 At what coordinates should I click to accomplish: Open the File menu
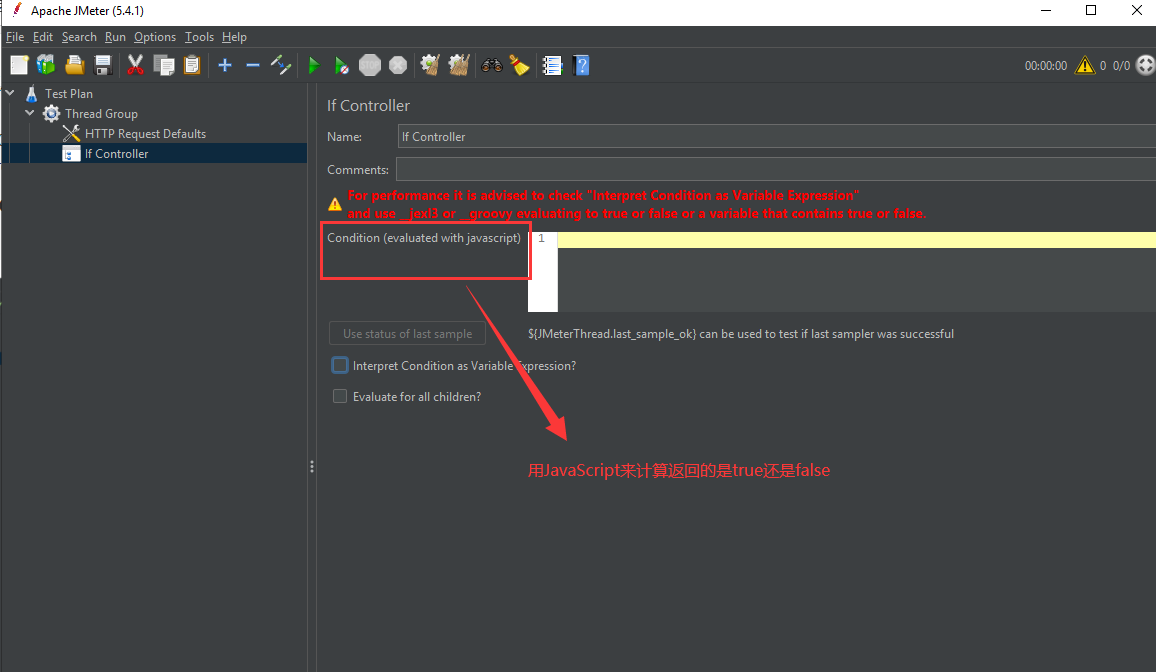[x=15, y=37]
